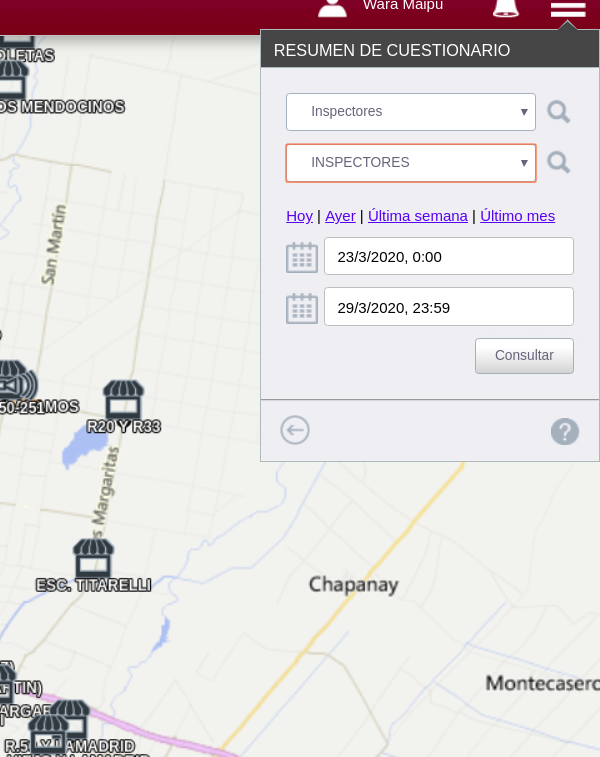
Task: Click the user profile icon
Action: 332,8
